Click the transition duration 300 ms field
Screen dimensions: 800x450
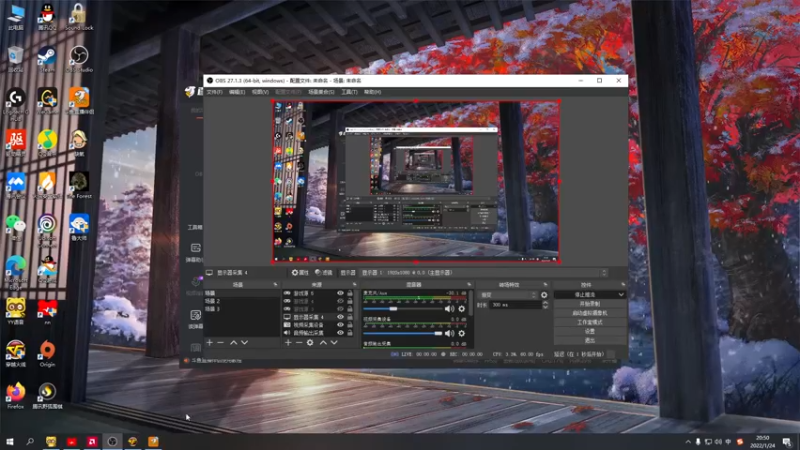[x=515, y=305]
